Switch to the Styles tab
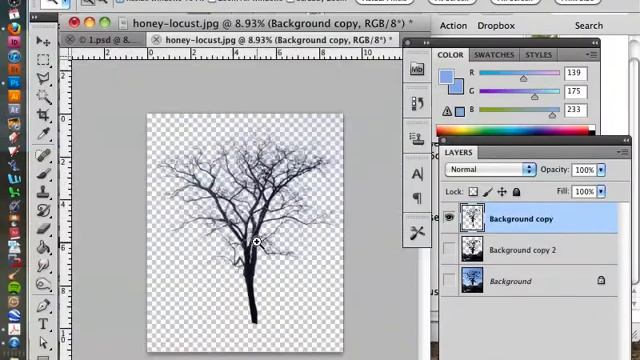Screen dimensions: 640x360 point(538,55)
